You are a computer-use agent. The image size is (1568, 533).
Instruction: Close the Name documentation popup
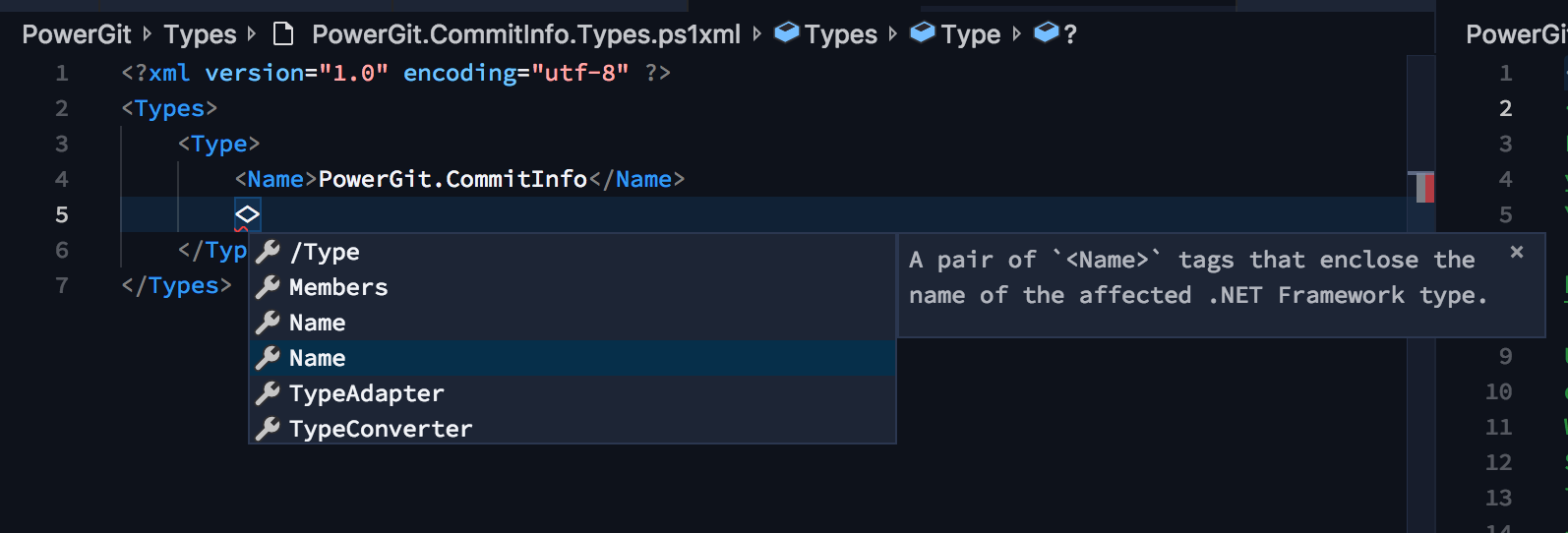pos(1517,252)
